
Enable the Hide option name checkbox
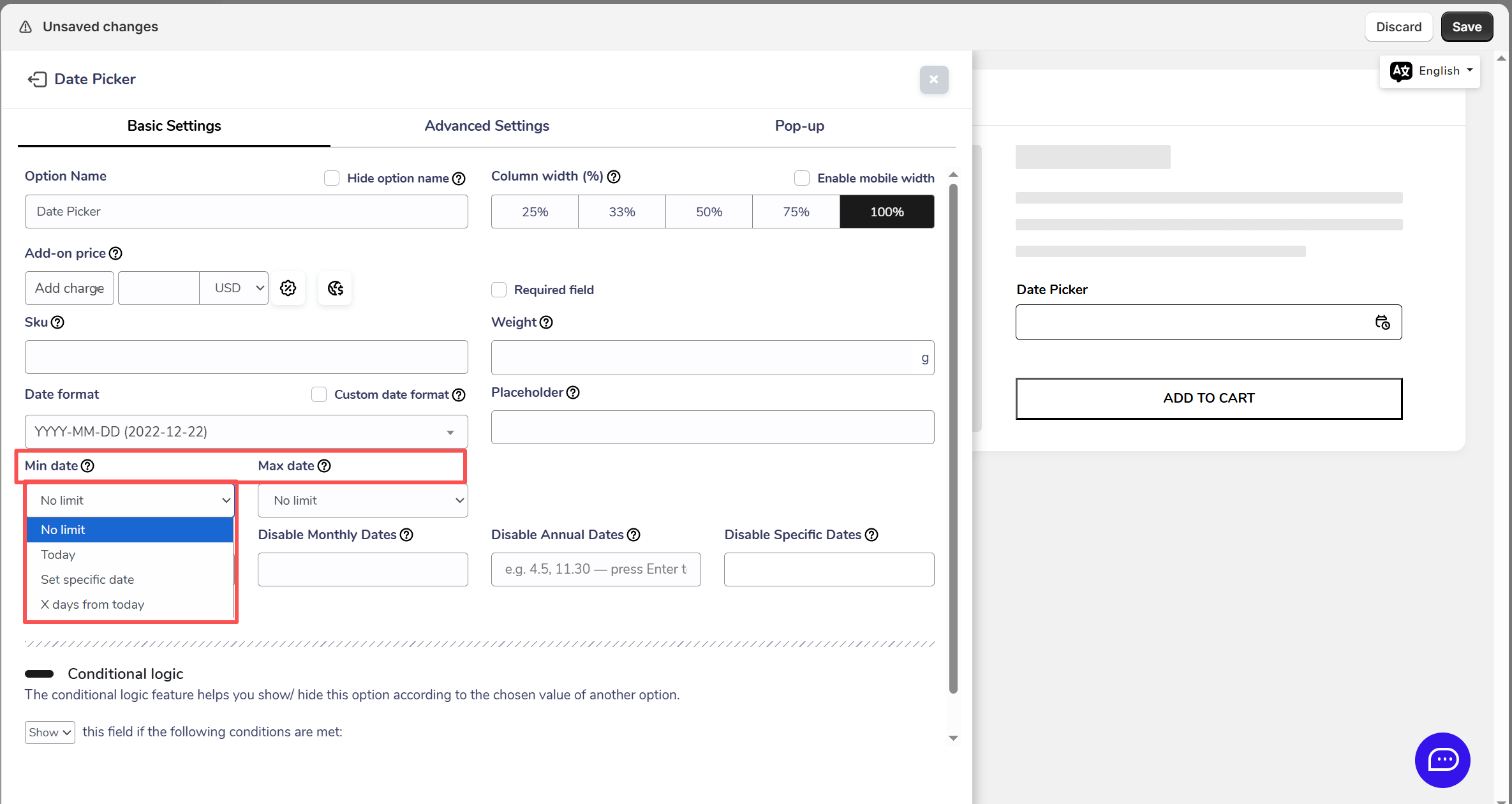pyautogui.click(x=332, y=178)
